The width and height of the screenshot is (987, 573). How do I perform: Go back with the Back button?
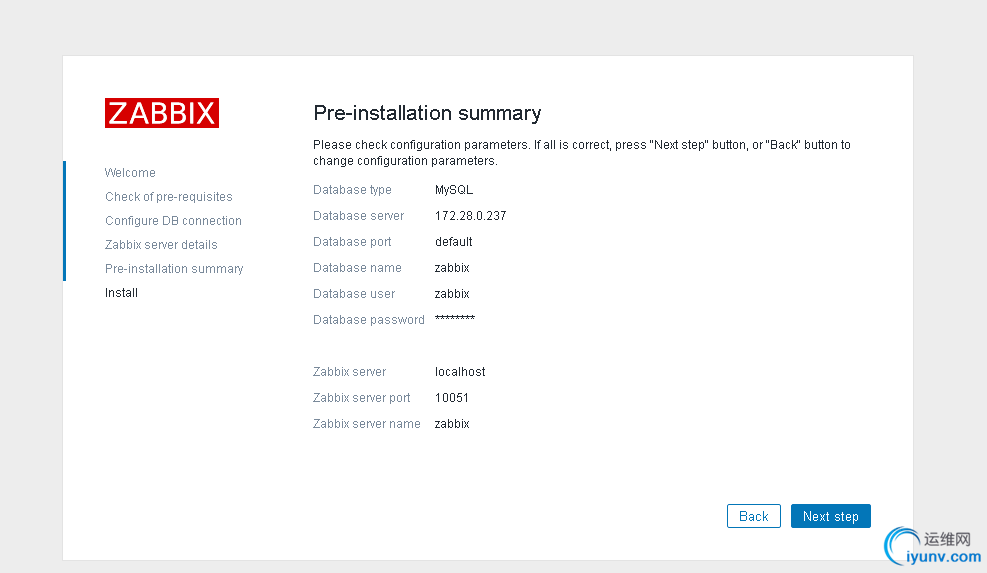(753, 516)
